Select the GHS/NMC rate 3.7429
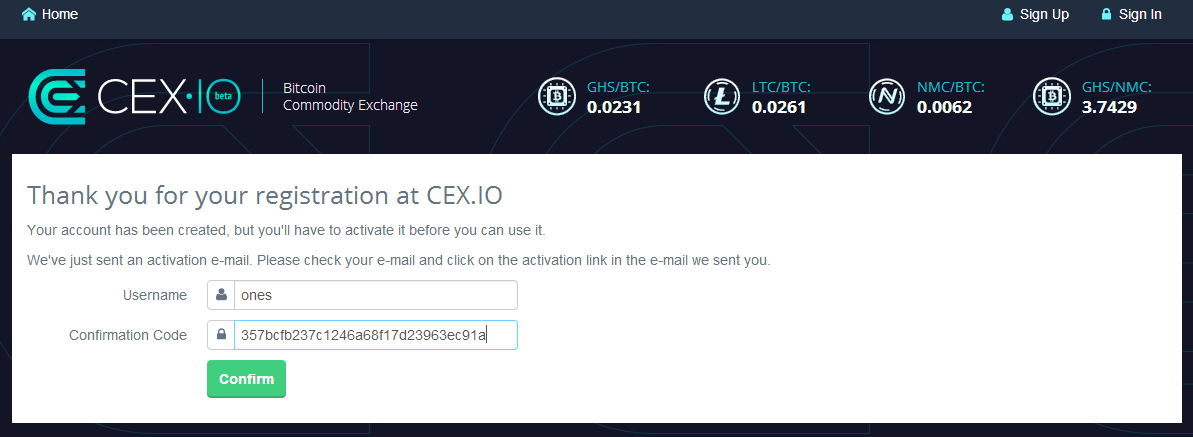 coord(1109,107)
